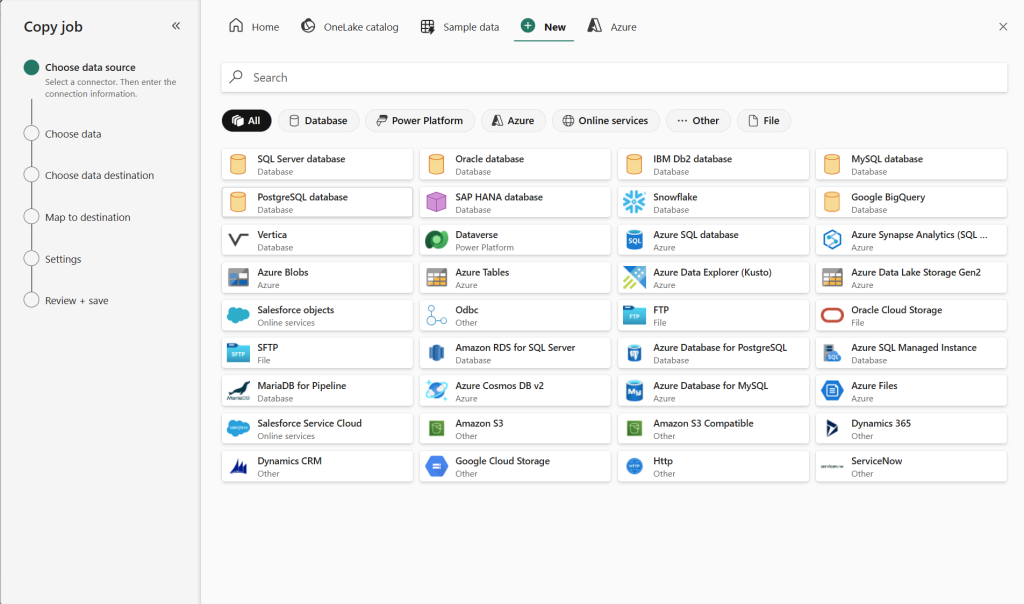Viewport: 1024px width, 604px height.
Task: Click the Amazon S3 Compatible icon
Action: pyautogui.click(x=634, y=428)
